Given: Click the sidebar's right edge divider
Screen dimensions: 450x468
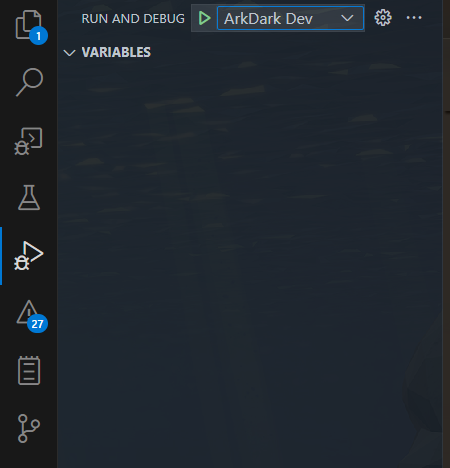Looking at the screenshot, I should click(x=443, y=234).
